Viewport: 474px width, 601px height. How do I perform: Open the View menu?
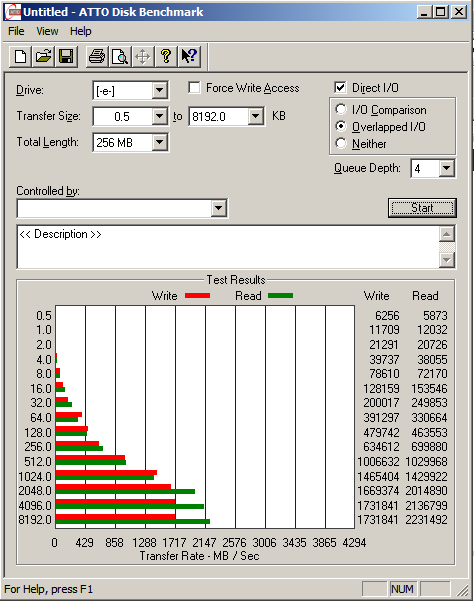click(x=47, y=31)
